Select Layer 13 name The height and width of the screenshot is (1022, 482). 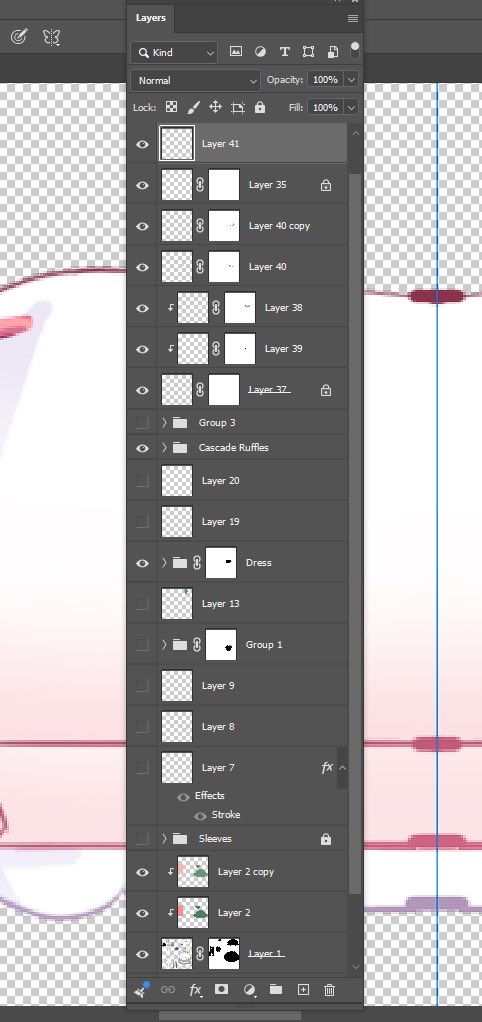tap(220, 604)
